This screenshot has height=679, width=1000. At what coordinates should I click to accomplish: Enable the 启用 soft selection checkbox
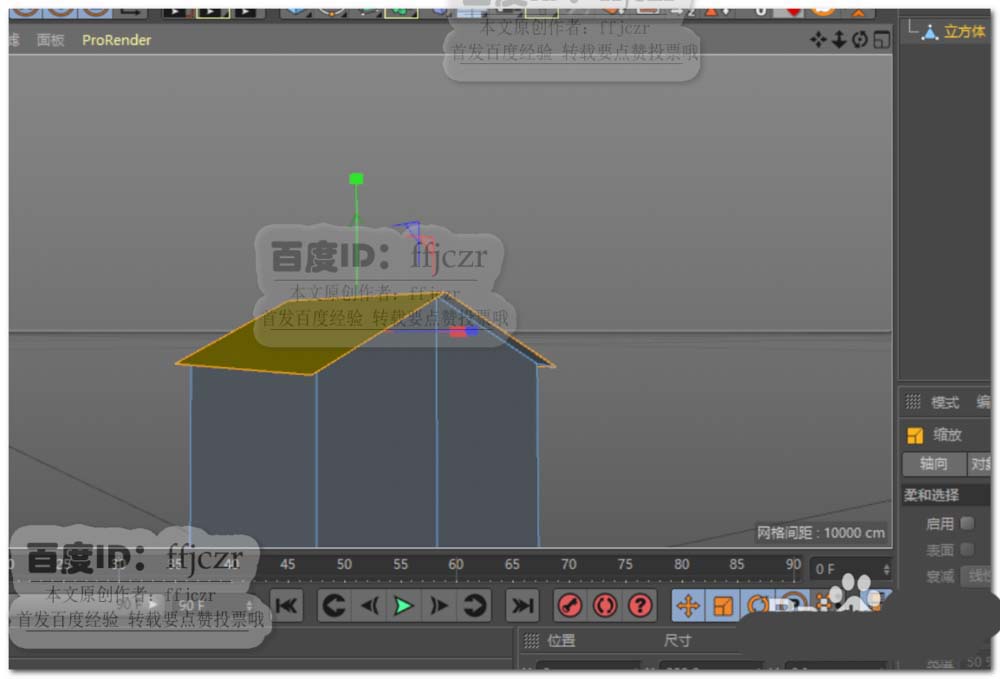tap(967, 523)
